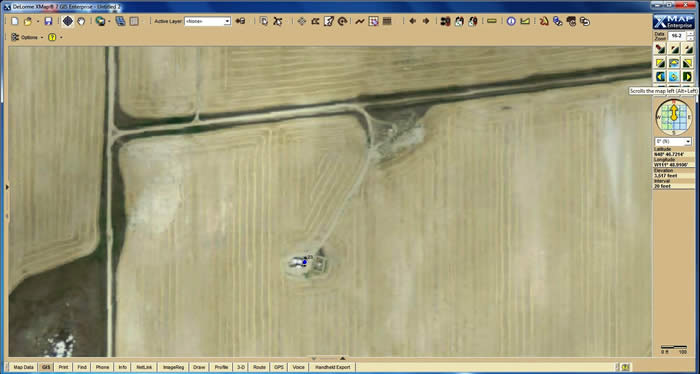Click the elevation profile chart icon
This screenshot has width=700, height=374.
(525, 21)
